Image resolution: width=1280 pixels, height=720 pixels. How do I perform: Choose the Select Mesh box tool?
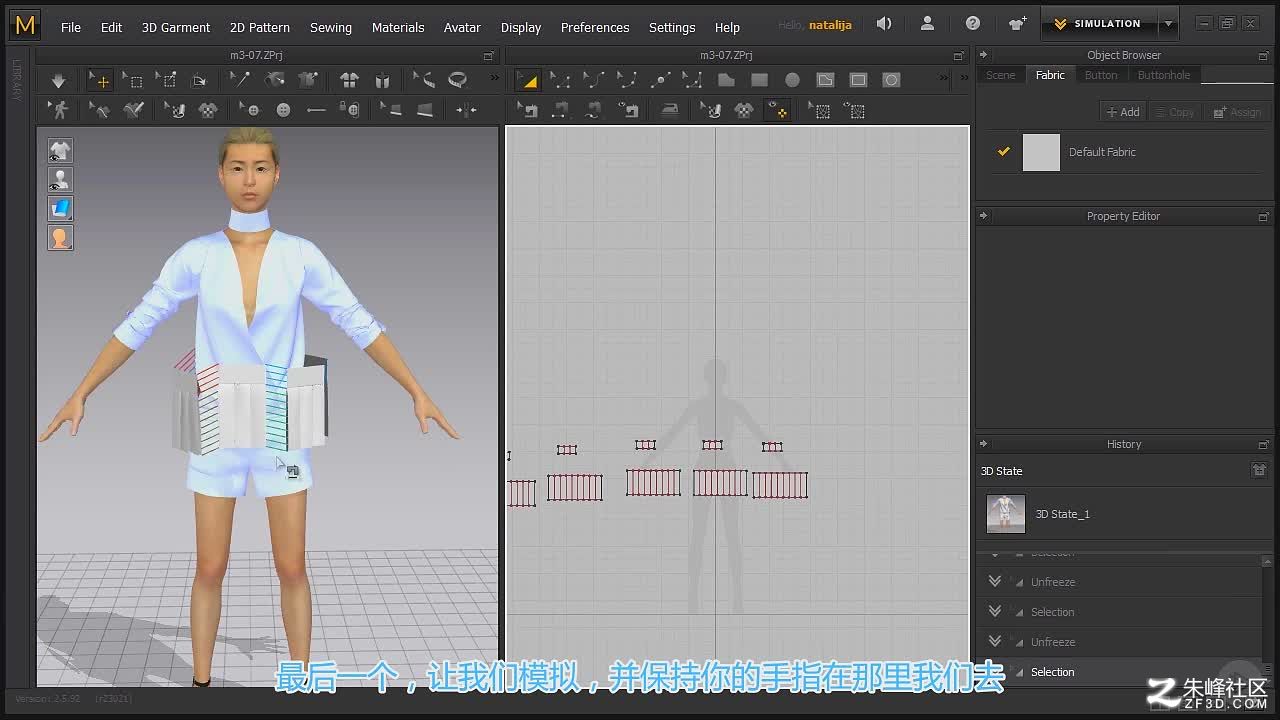pos(132,80)
